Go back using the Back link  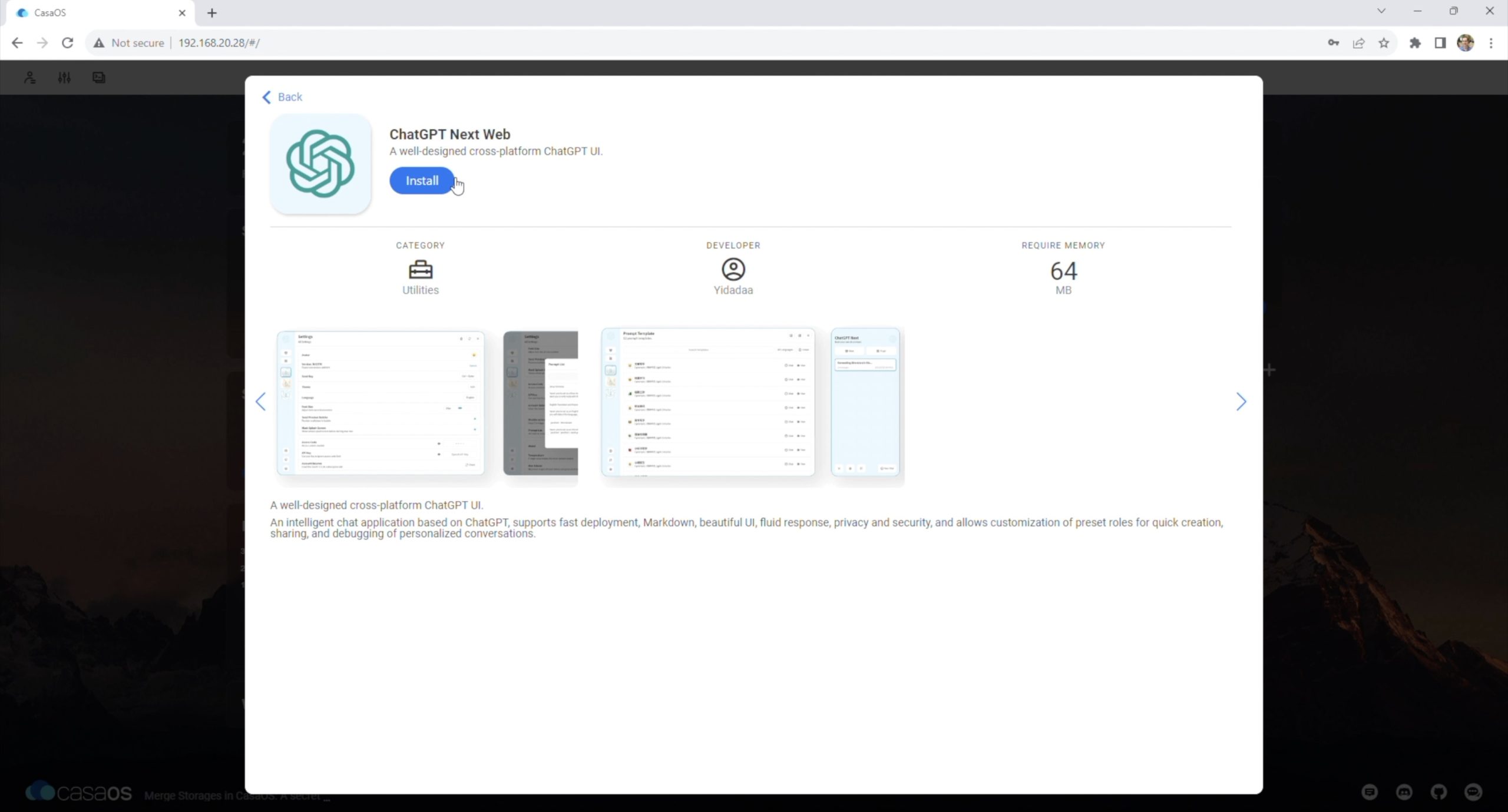282,97
